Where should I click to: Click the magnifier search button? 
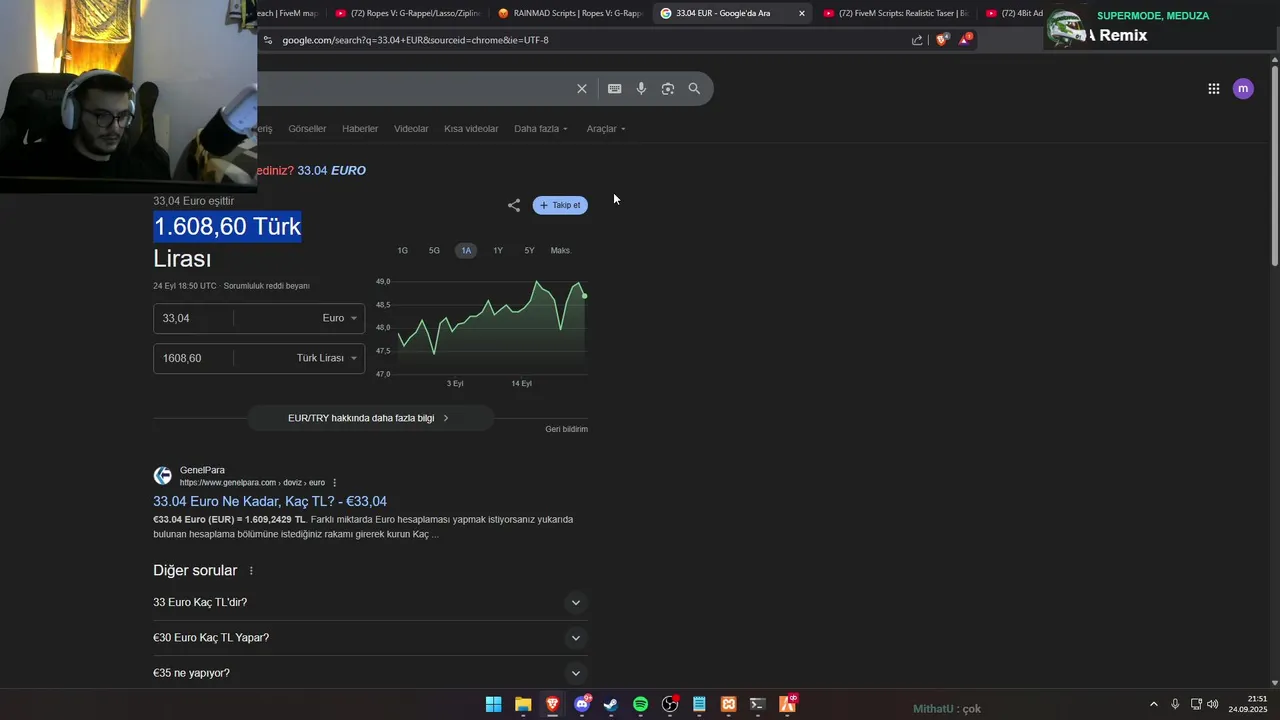694,89
